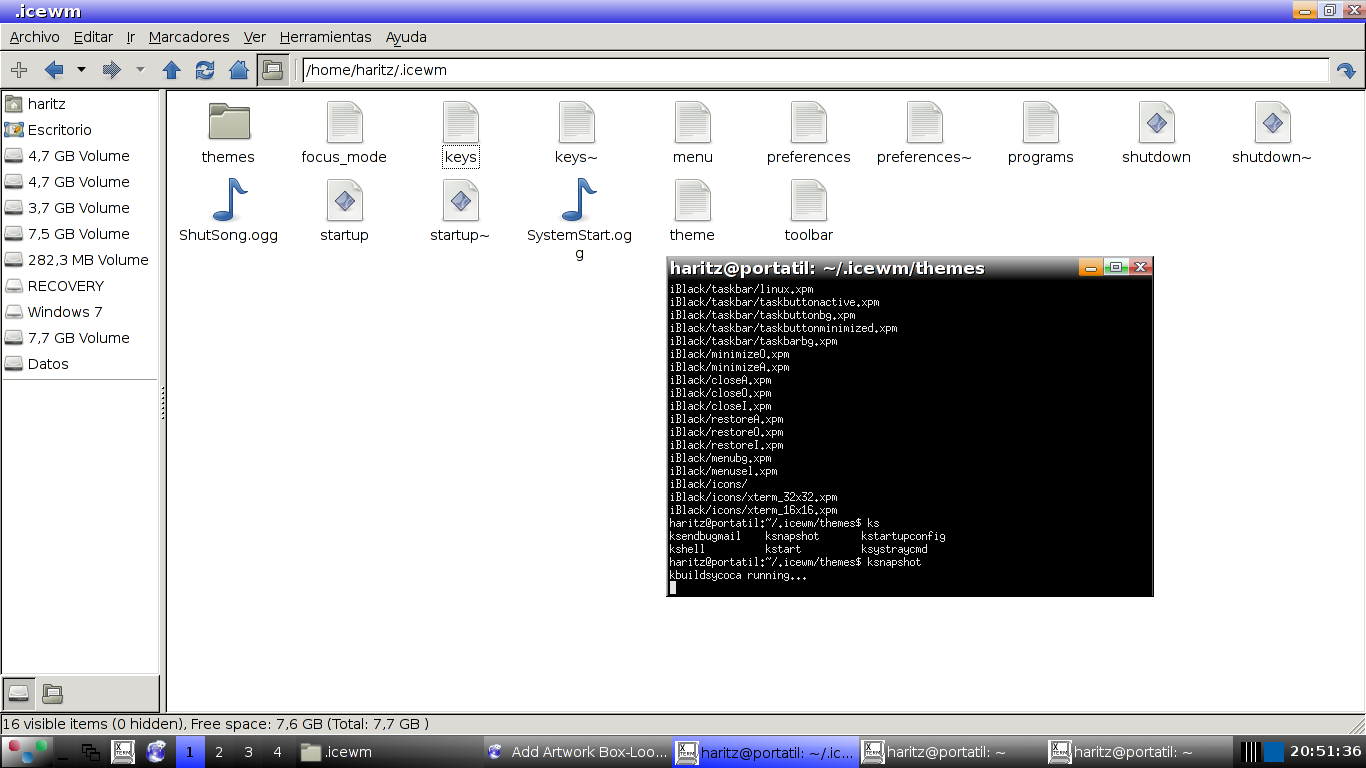Click the go arrow beside the path field
The image size is (1366, 768).
[1346, 71]
